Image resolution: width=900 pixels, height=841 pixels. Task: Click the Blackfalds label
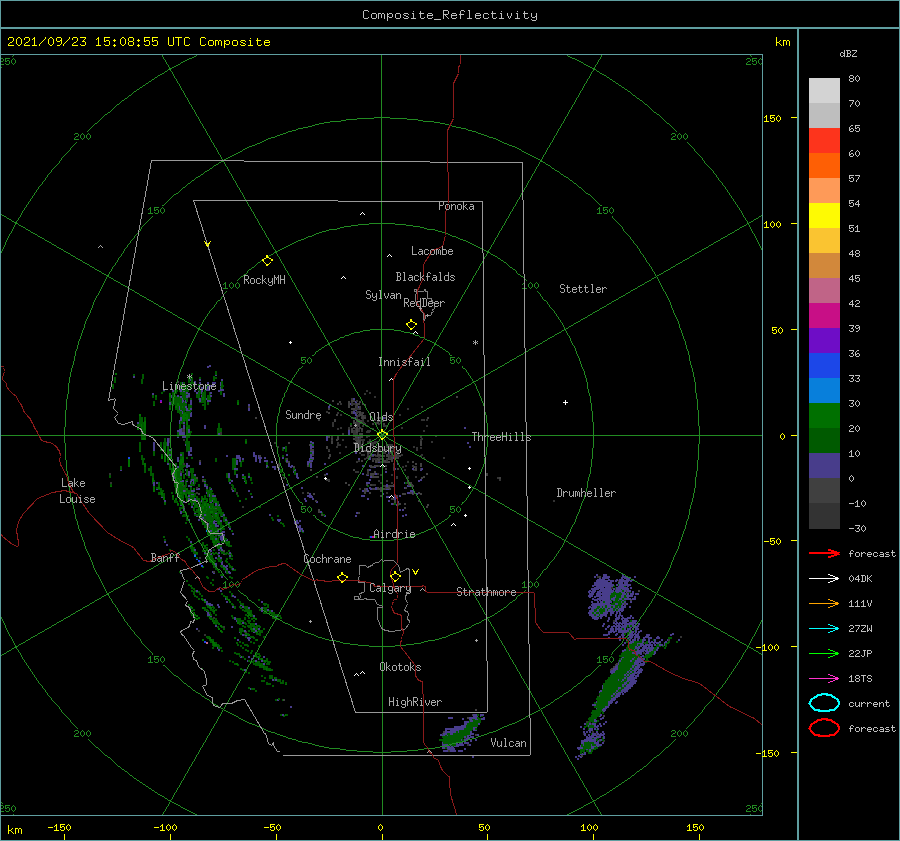[x=425, y=277]
